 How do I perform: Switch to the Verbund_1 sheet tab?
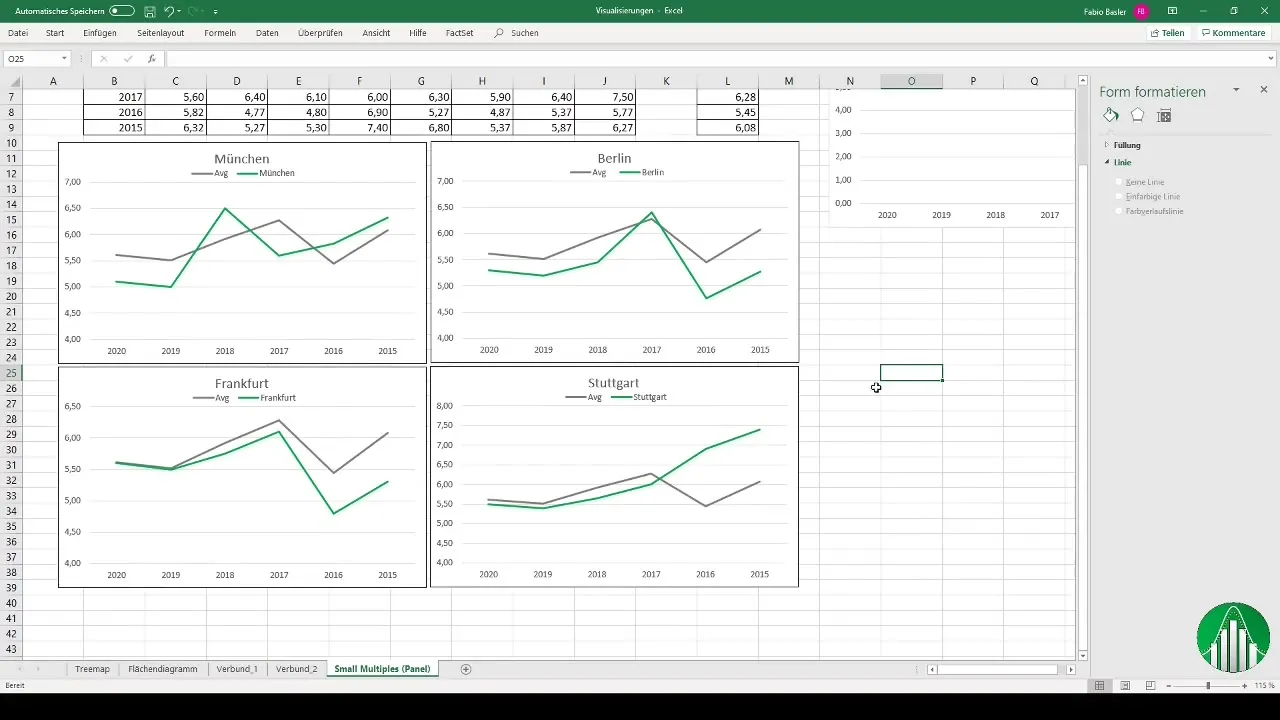[x=237, y=669]
